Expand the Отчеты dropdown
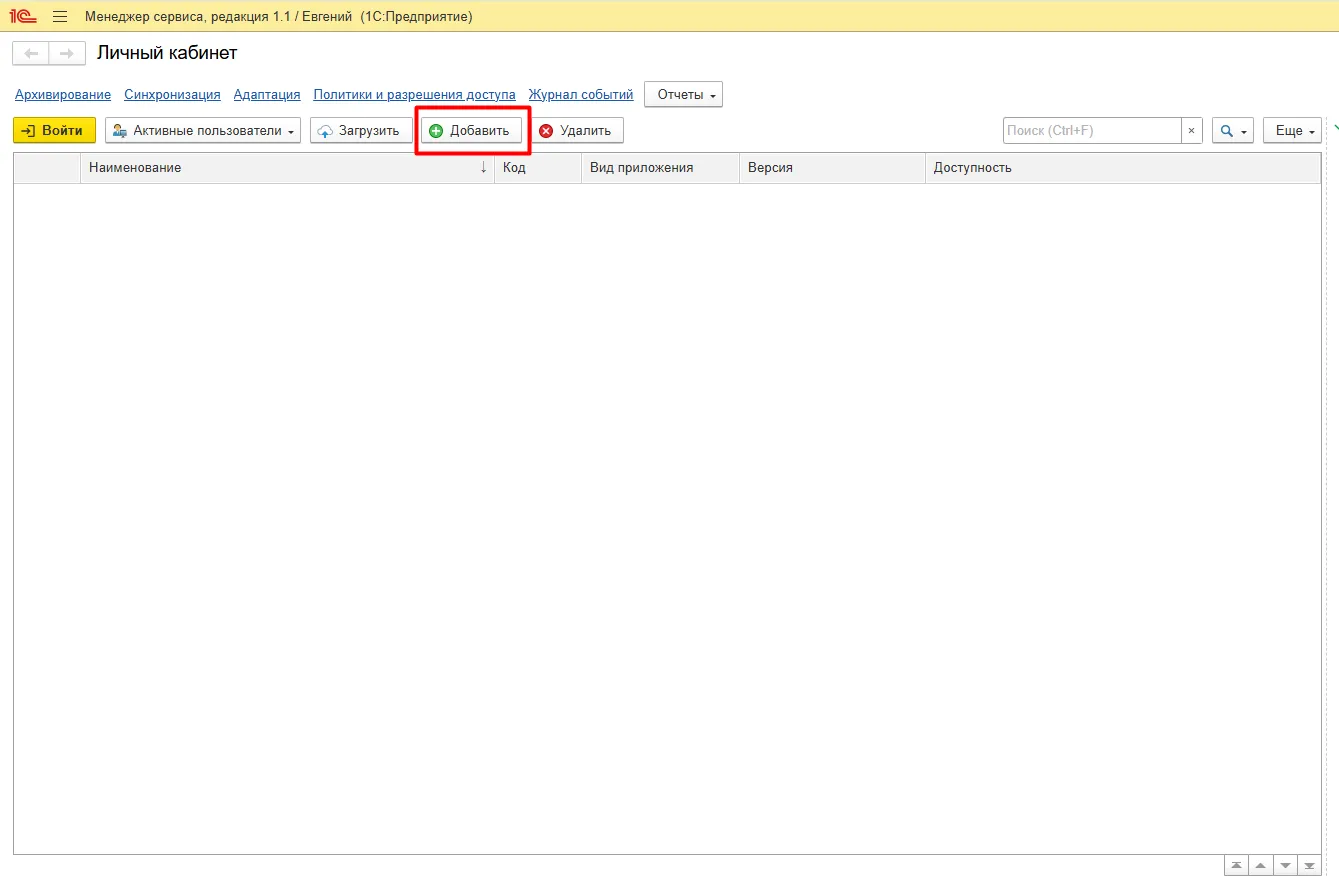The width and height of the screenshot is (1339, 883). (684, 95)
